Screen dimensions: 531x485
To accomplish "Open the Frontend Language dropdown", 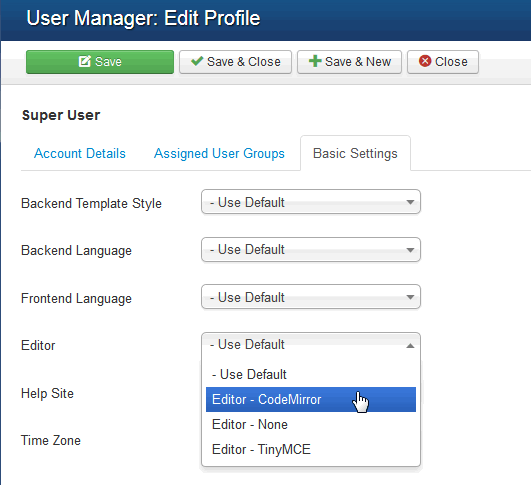I will click(x=311, y=297).
